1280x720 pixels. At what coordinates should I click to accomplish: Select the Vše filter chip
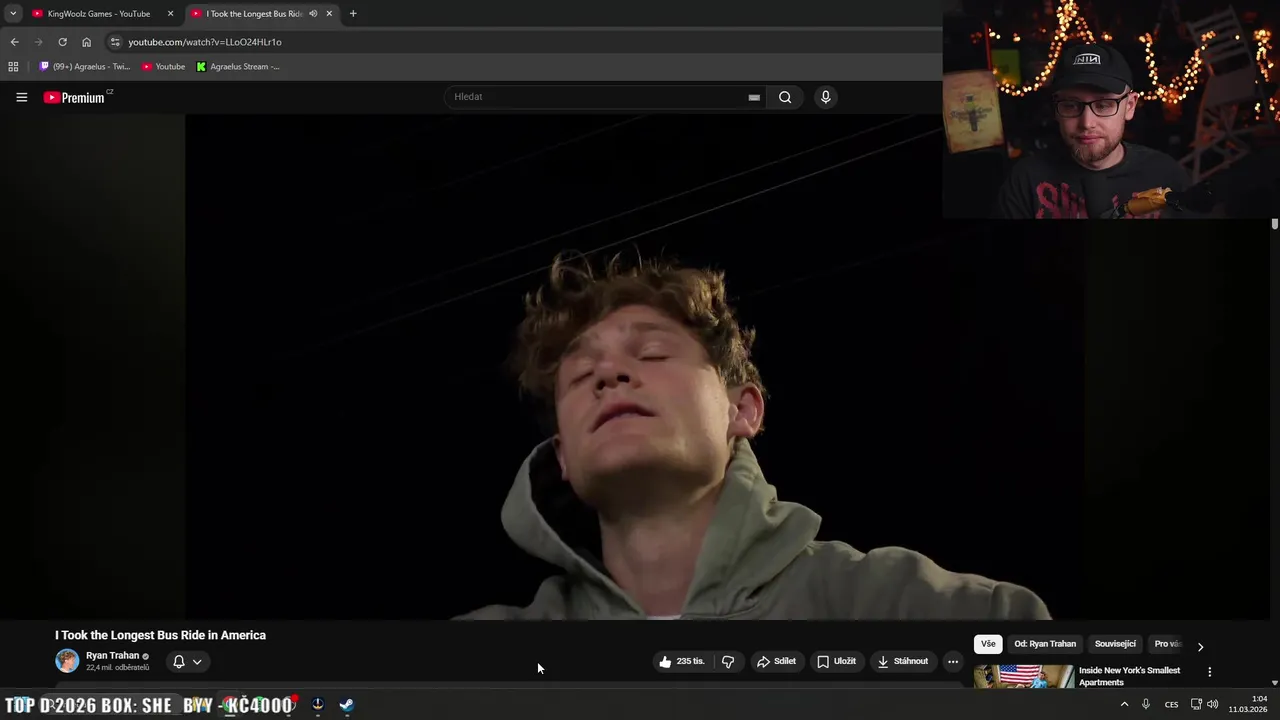988,644
